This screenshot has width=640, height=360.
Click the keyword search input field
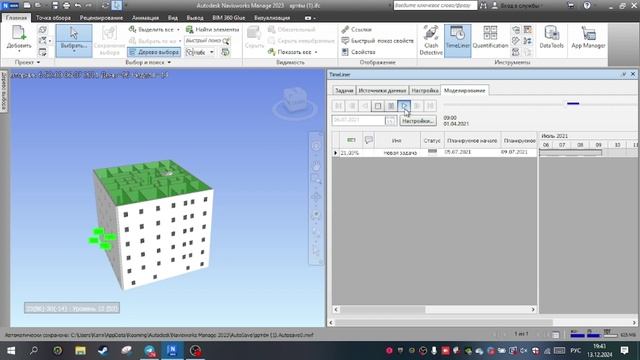[435, 5]
